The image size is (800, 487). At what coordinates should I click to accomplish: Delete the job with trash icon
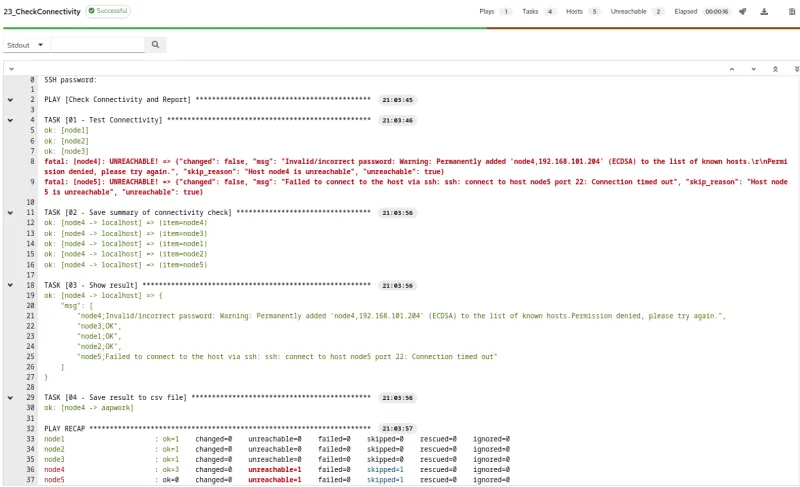(792, 11)
